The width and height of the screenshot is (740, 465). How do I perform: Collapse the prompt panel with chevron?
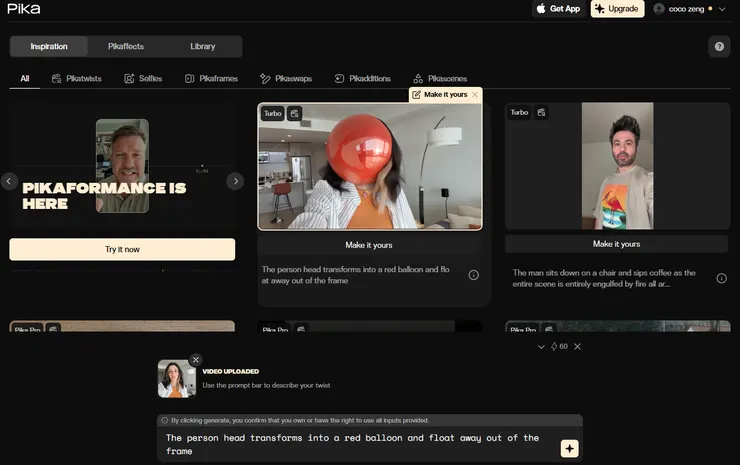[x=541, y=347]
